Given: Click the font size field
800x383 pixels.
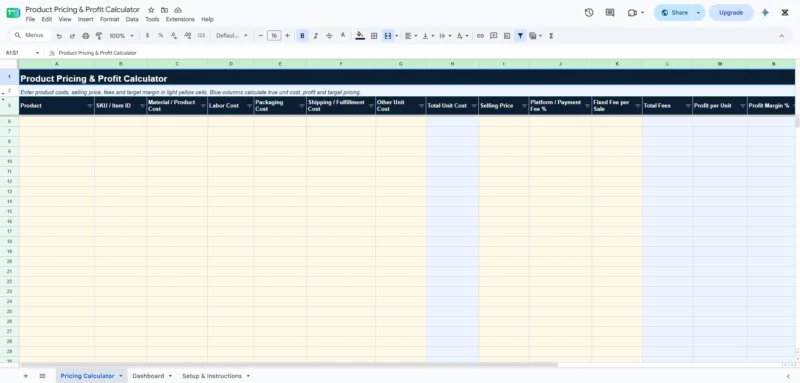Looking at the screenshot, I should point(274,36).
